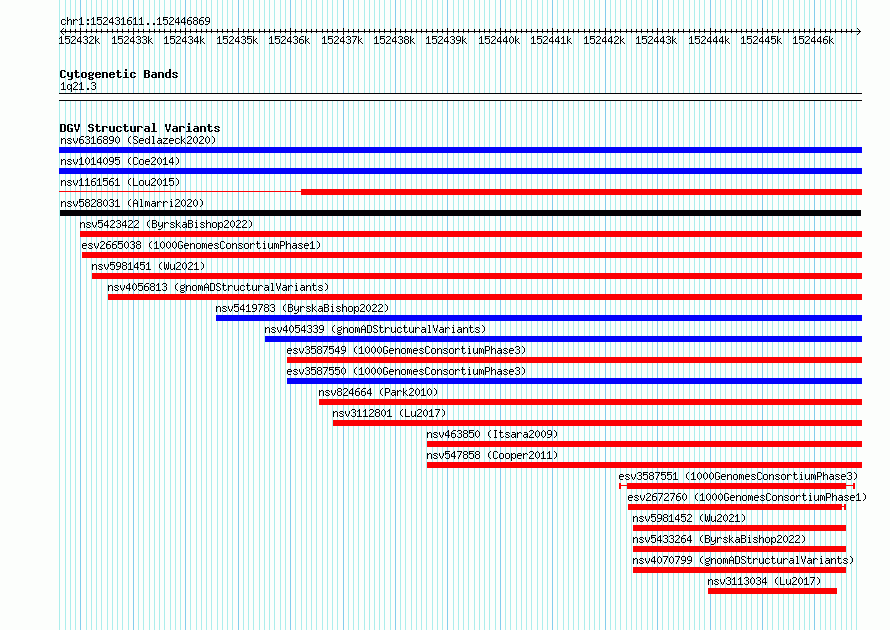Image resolution: width=890 pixels, height=630 pixels.
Task: Click the nsv5423422 (ByrskaBishop2022) label
Action: (x=166, y=224)
